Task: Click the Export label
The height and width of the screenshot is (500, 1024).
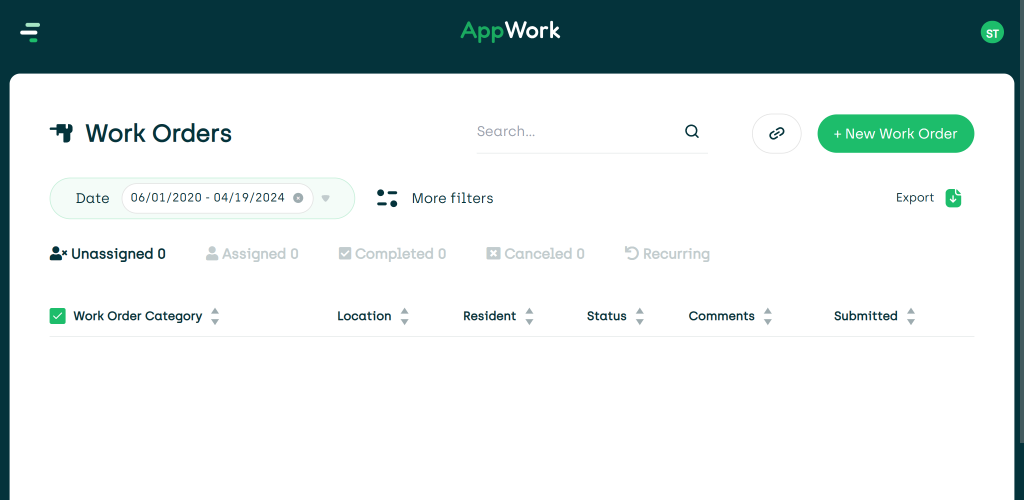Action: tap(915, 198)
